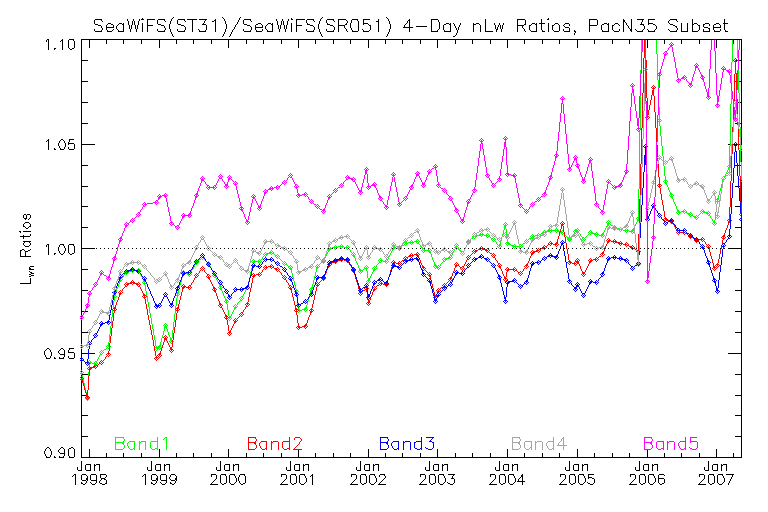
Task: Select the chart title text
Action: point(410,25)
